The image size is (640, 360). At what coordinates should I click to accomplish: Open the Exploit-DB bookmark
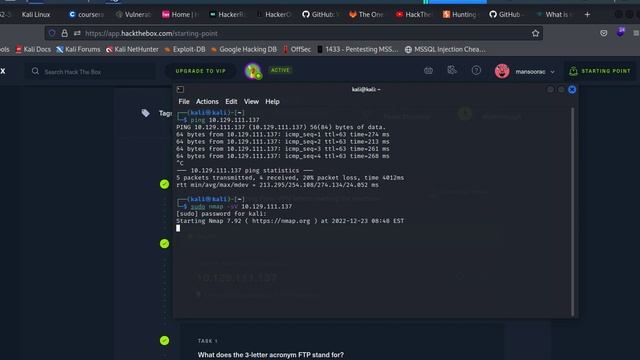185,49
